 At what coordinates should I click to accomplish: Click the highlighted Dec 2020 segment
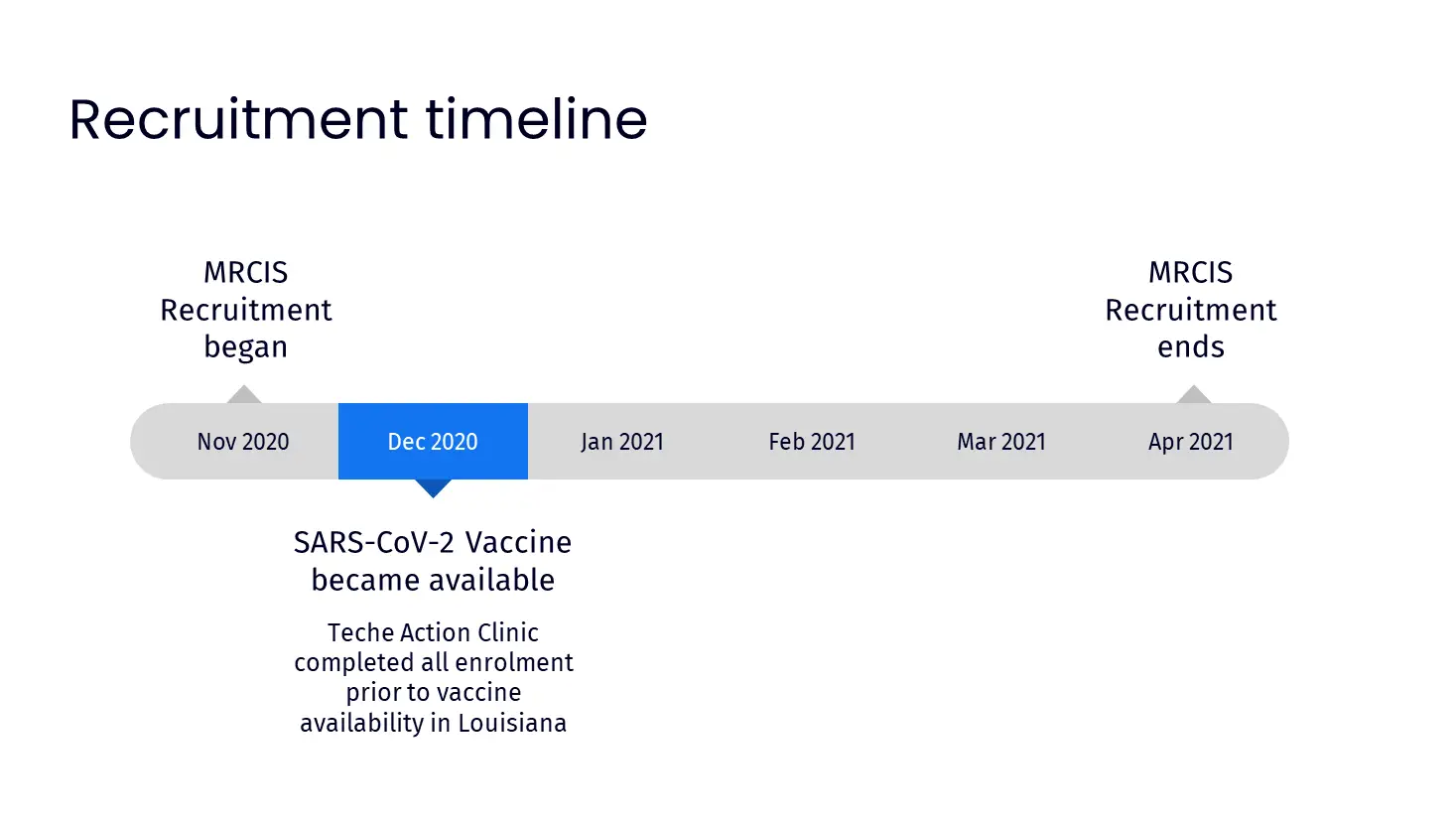[x=433, y=442]
